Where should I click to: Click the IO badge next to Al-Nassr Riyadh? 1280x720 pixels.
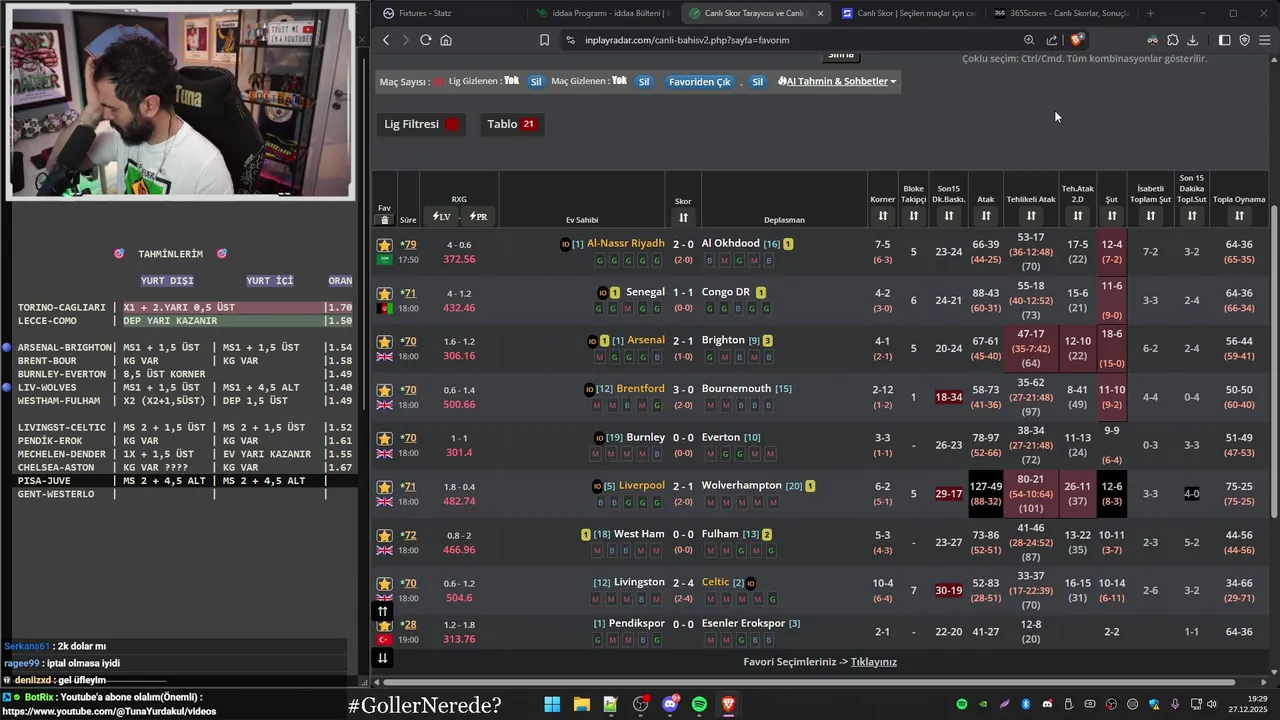[x=565, y=244]
